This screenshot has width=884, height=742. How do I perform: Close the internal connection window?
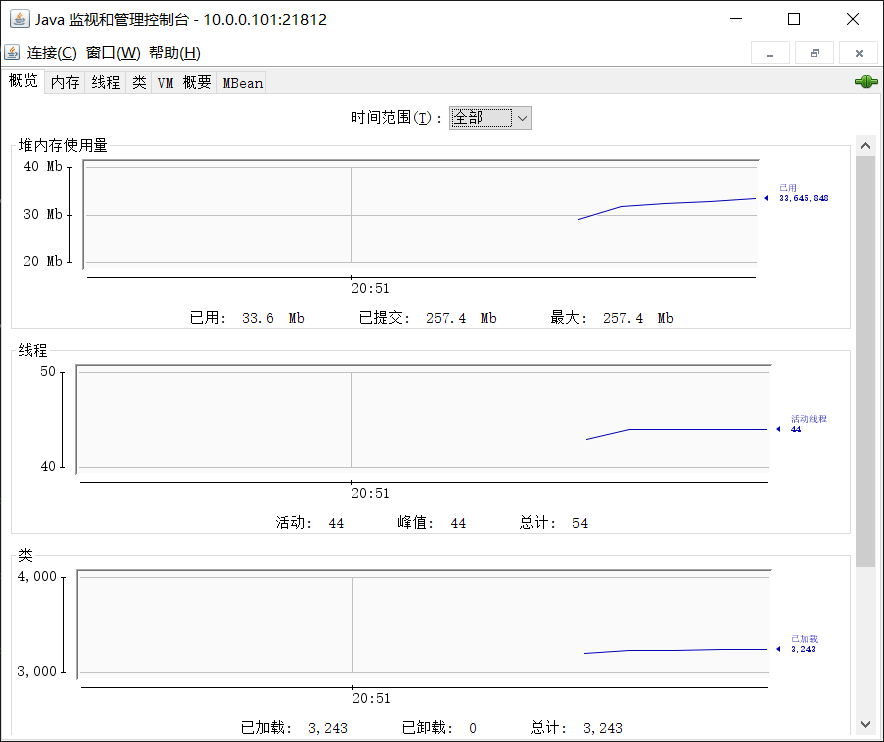point(859,53)
